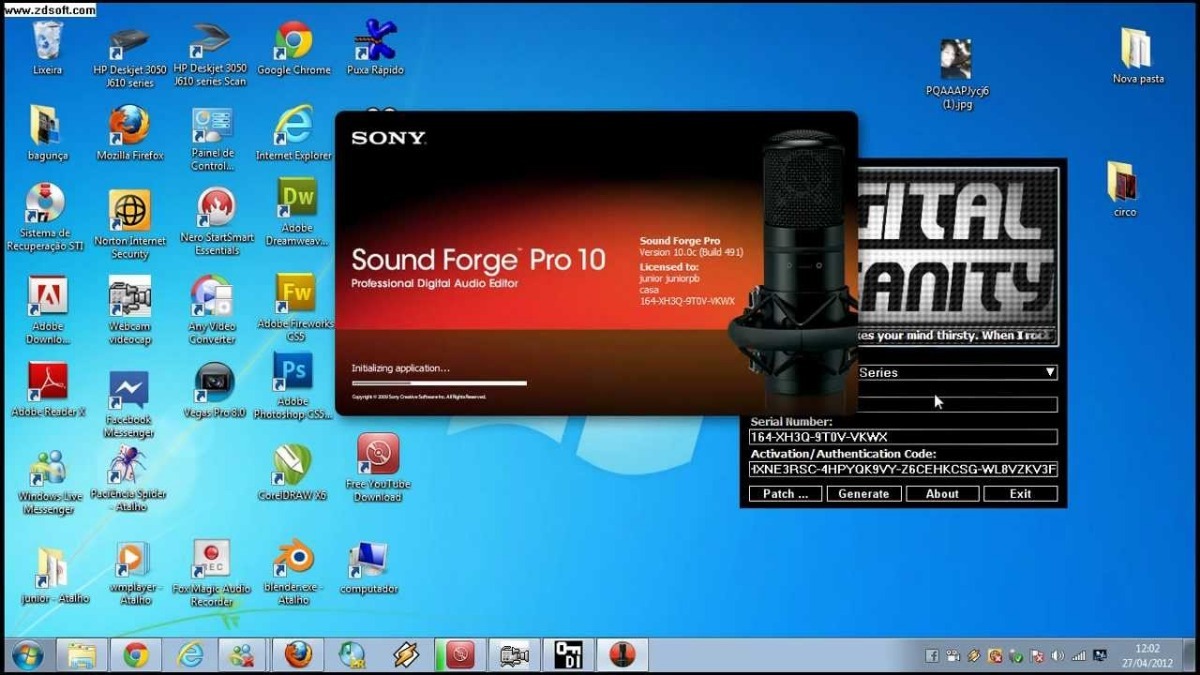
Task: Open Google Chrome from the taskbar
Action: pos(136,655)
